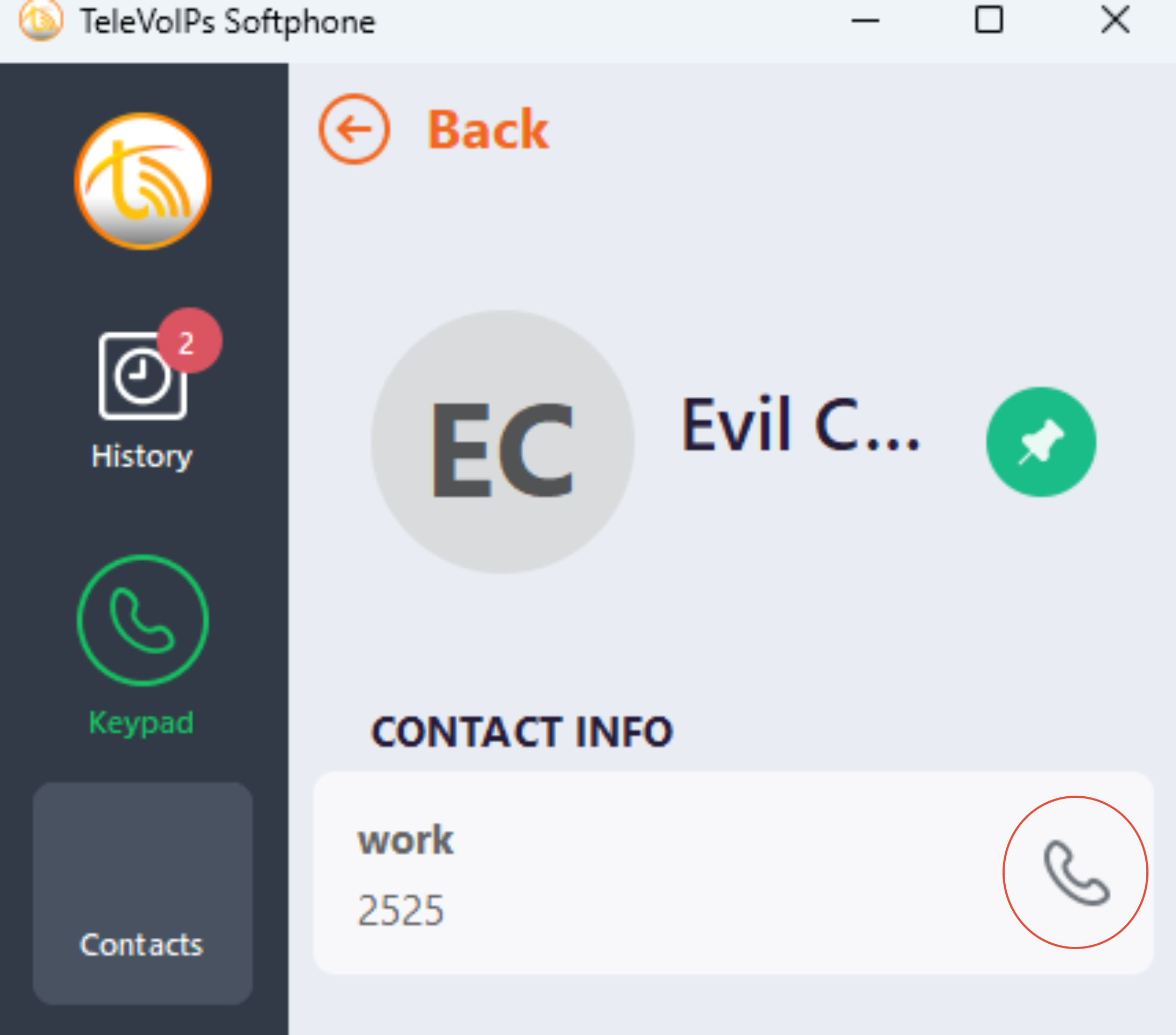Call the work number with the phone icon
The width and height of the screenshot is (1176, 1035).
[1076, 873]
